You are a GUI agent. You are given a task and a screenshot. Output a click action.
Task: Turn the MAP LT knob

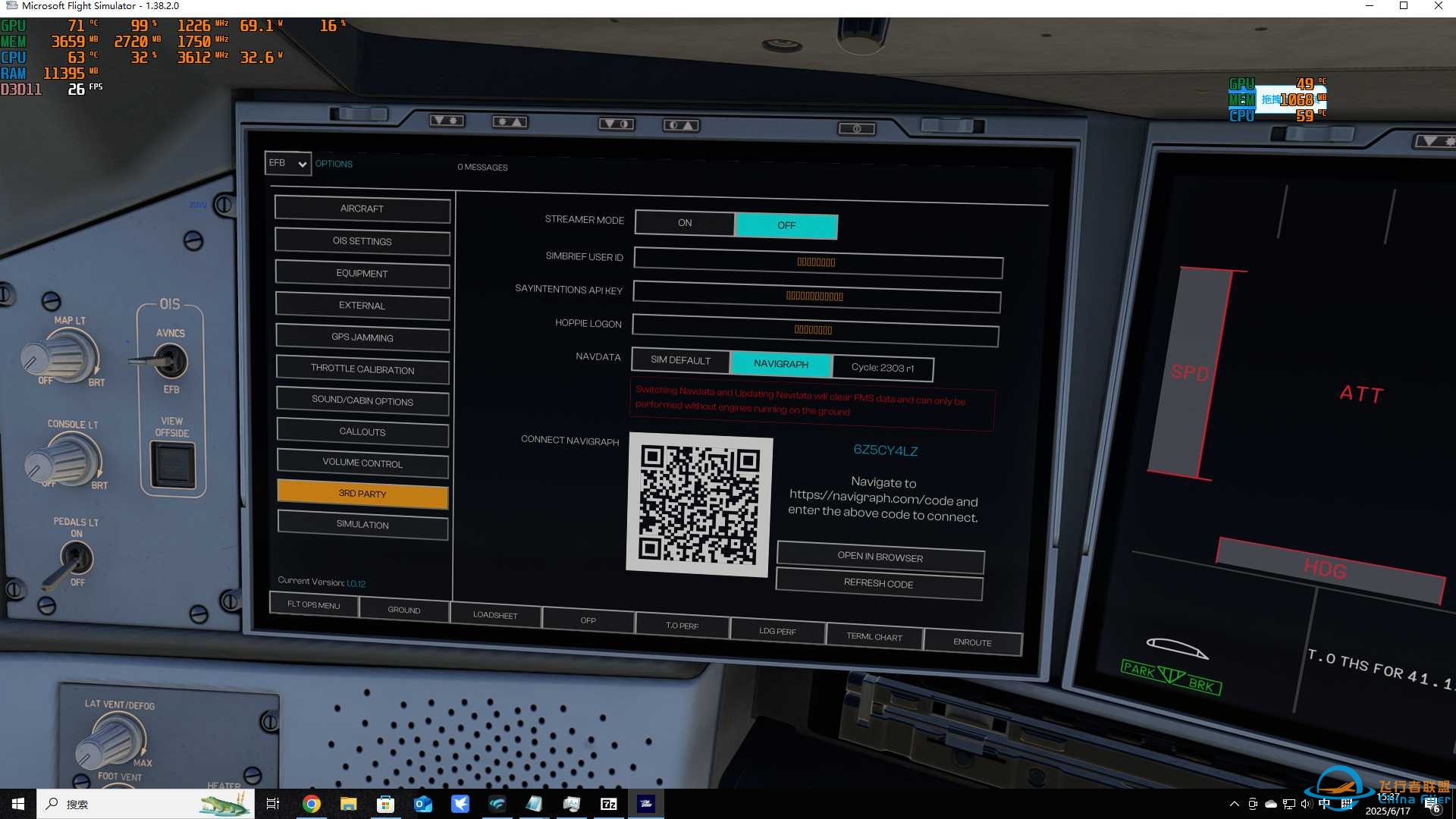click(59, 356)
